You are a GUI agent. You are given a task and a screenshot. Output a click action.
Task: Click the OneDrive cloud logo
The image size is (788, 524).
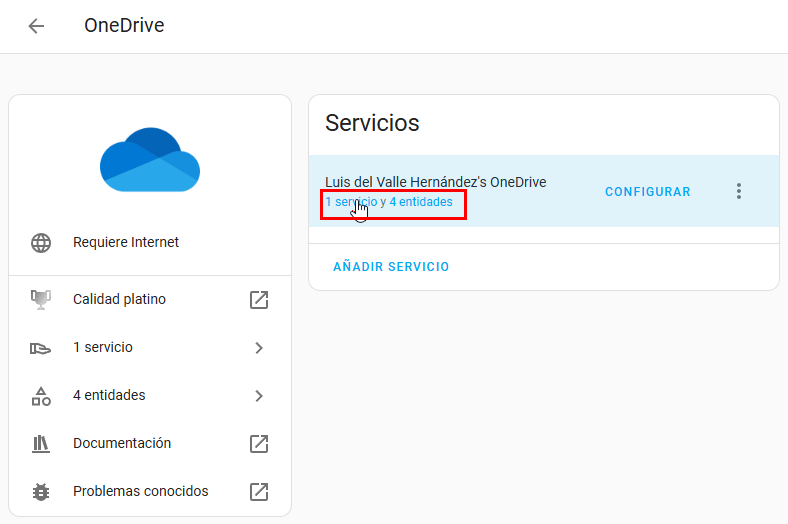coord(150,159)
